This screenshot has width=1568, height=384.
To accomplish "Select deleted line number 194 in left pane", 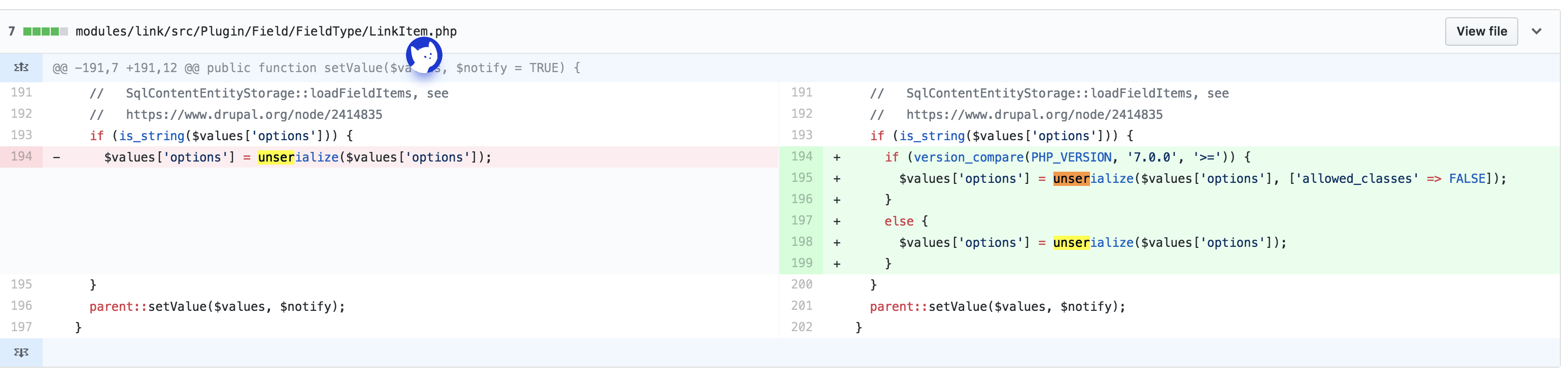I will point(21,156).
